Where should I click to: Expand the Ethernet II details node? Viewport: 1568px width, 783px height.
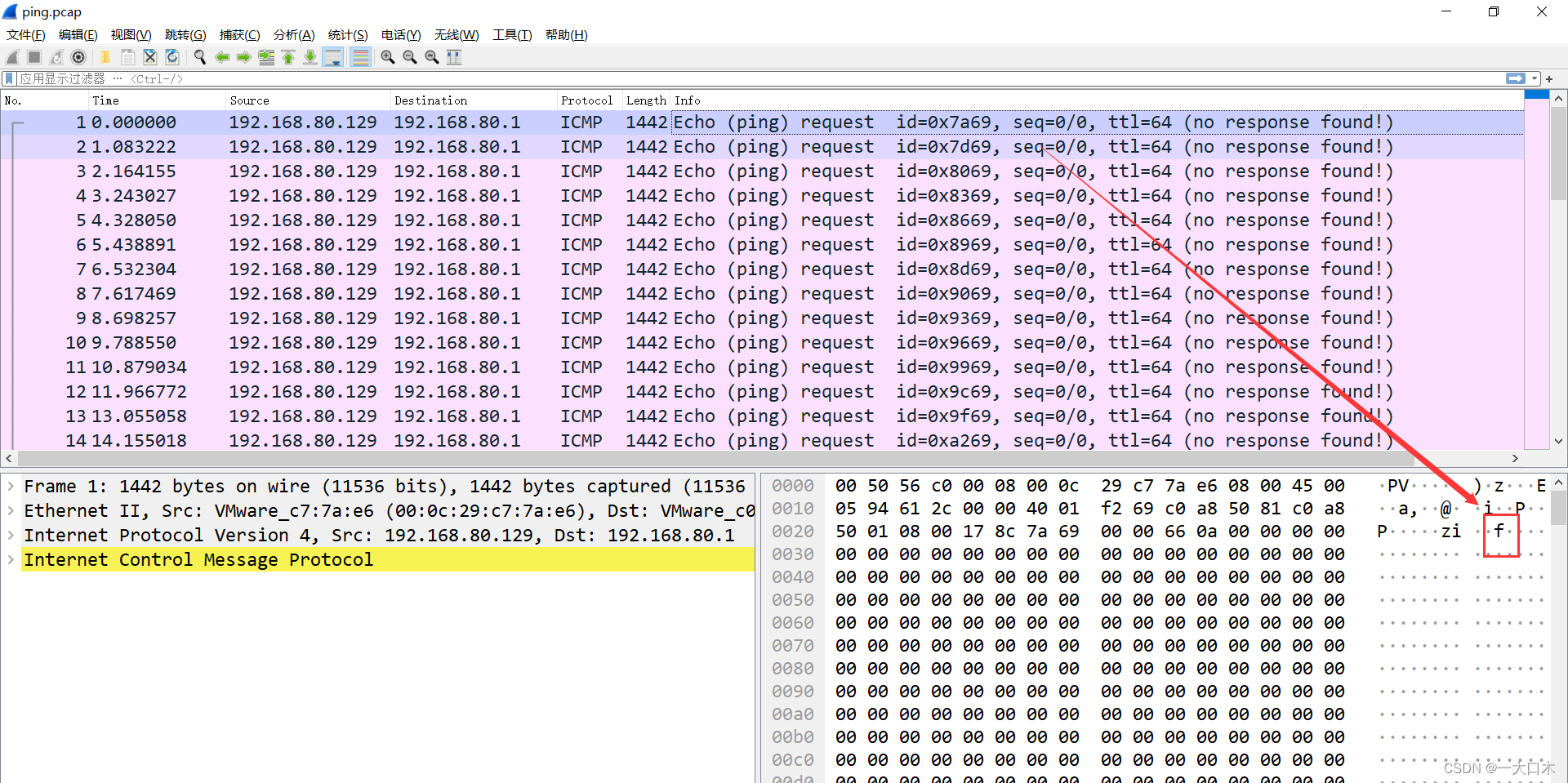click(x=11, y=510)
